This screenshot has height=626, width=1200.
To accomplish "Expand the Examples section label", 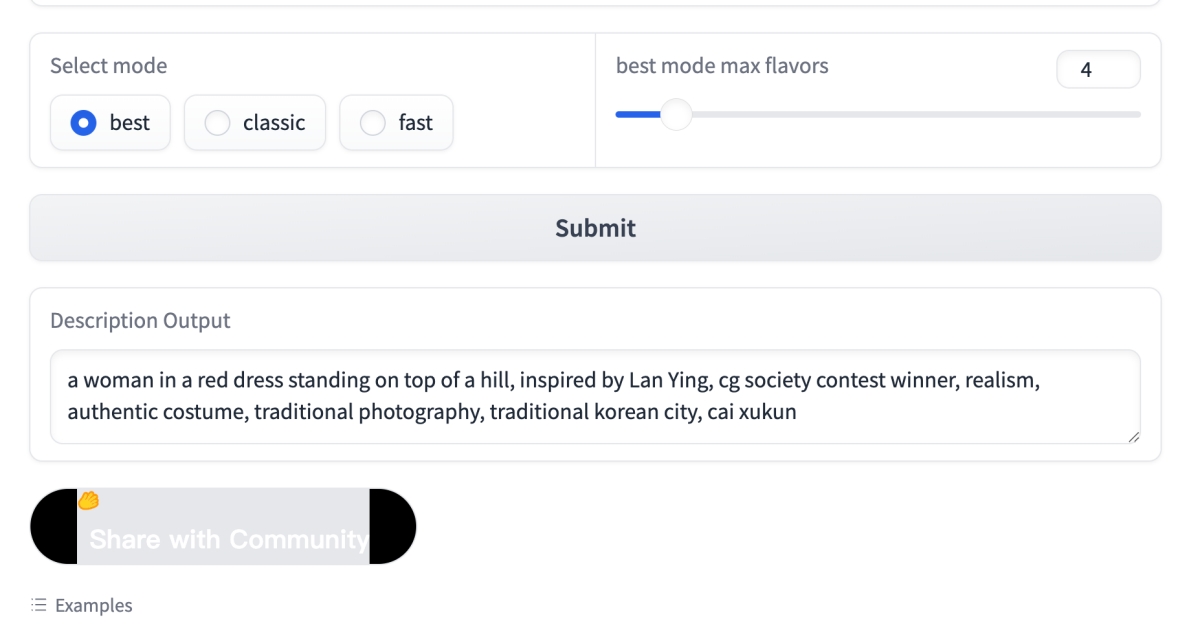I will [93, 605].
